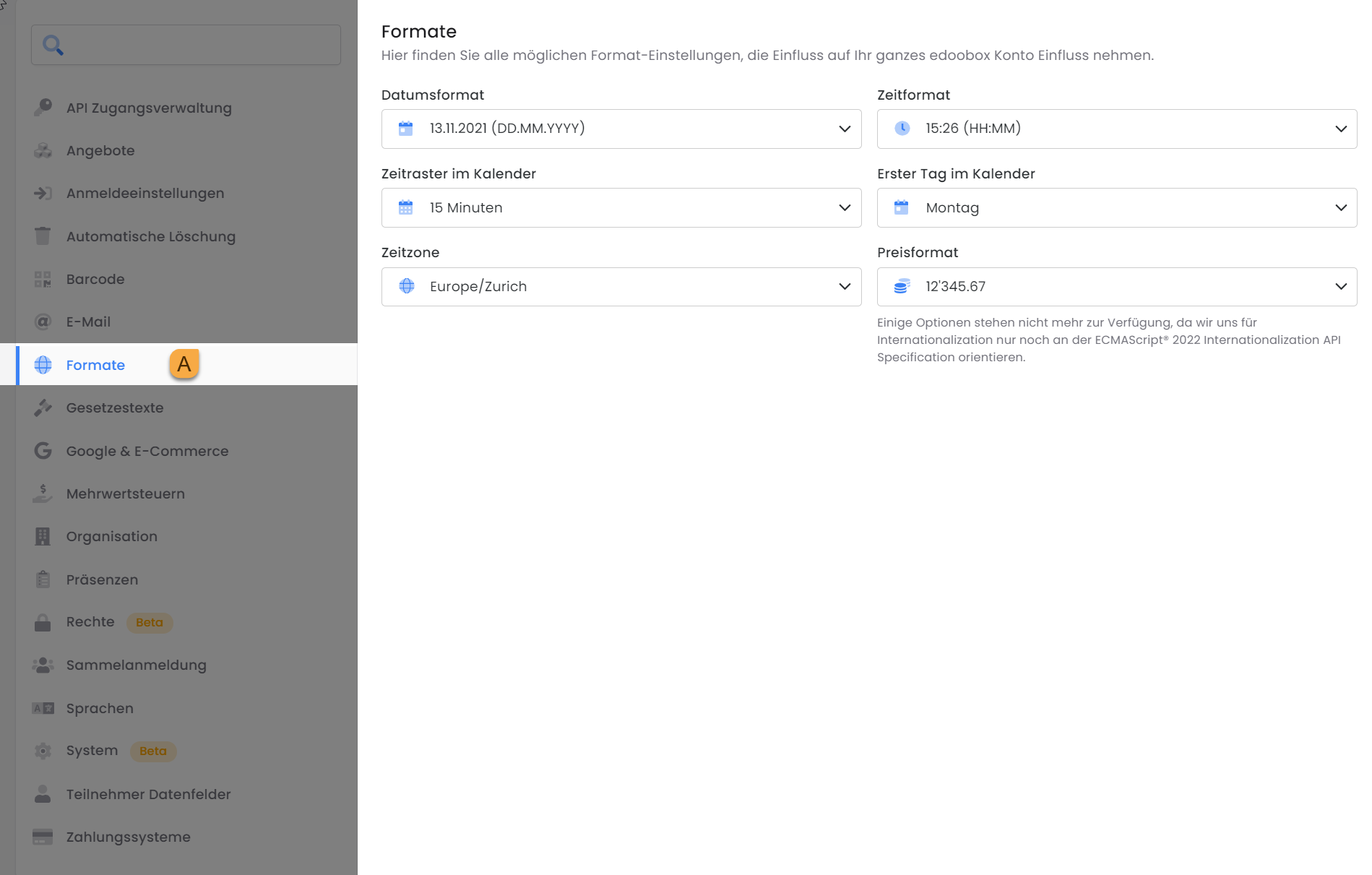The width and height of the screenshot is (1372, 875).
Task: Click the credit card icon for Zahlungssysteme
Action: [43, 837]
